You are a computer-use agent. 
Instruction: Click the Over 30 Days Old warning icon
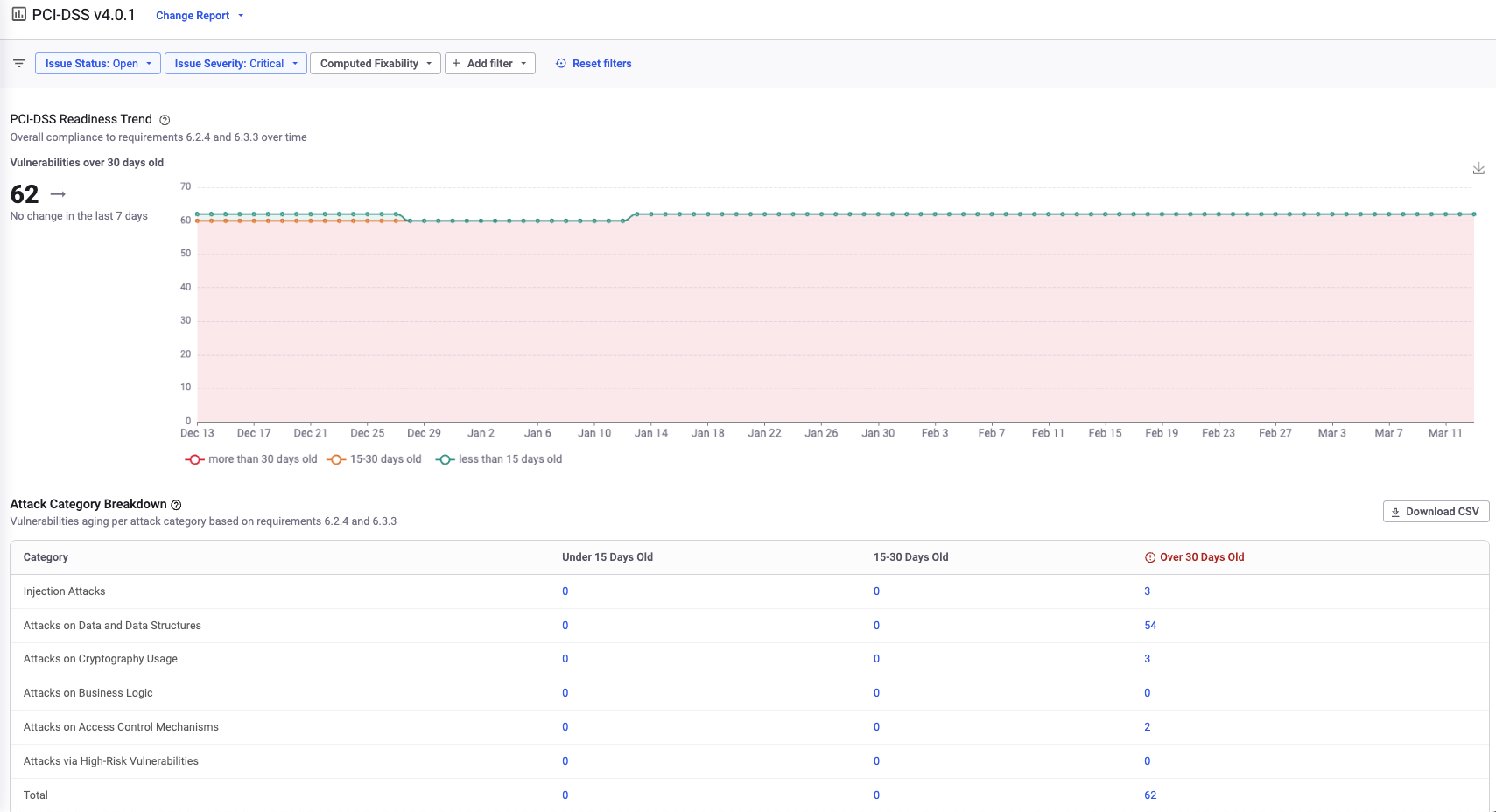[1149, 557]
